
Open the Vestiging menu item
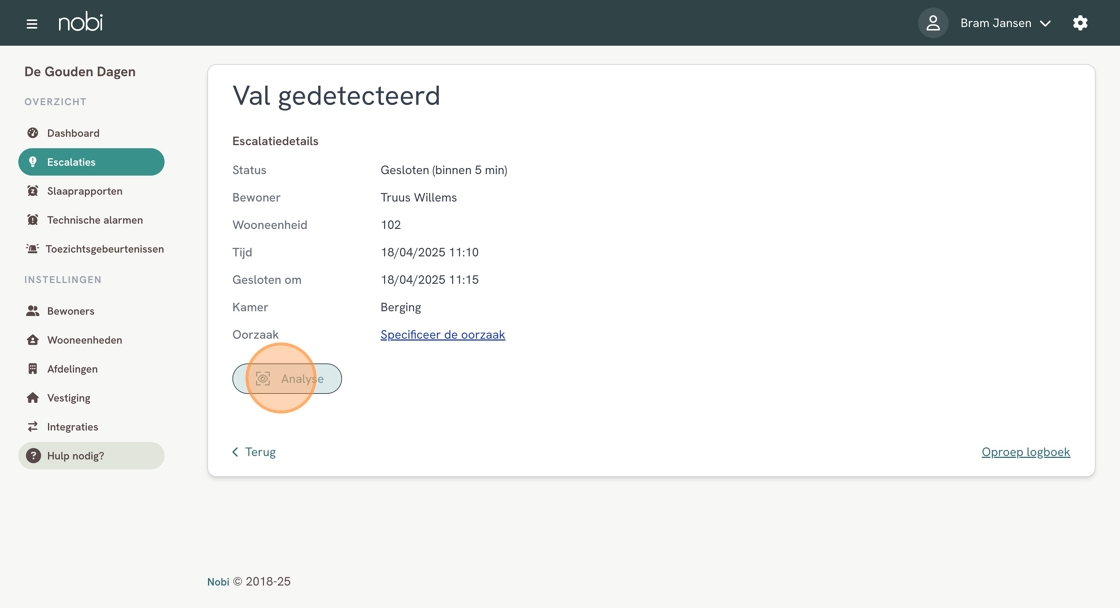tap(68, 398)
